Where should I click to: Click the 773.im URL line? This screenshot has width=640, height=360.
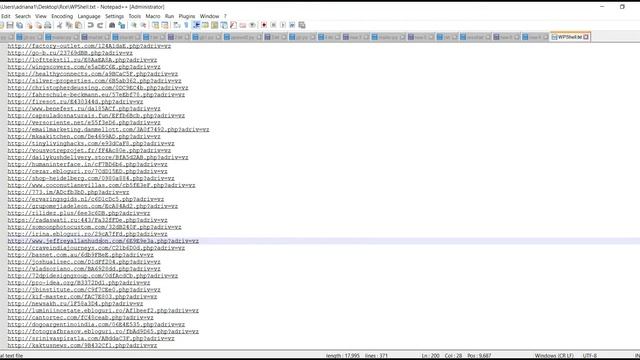68,192
